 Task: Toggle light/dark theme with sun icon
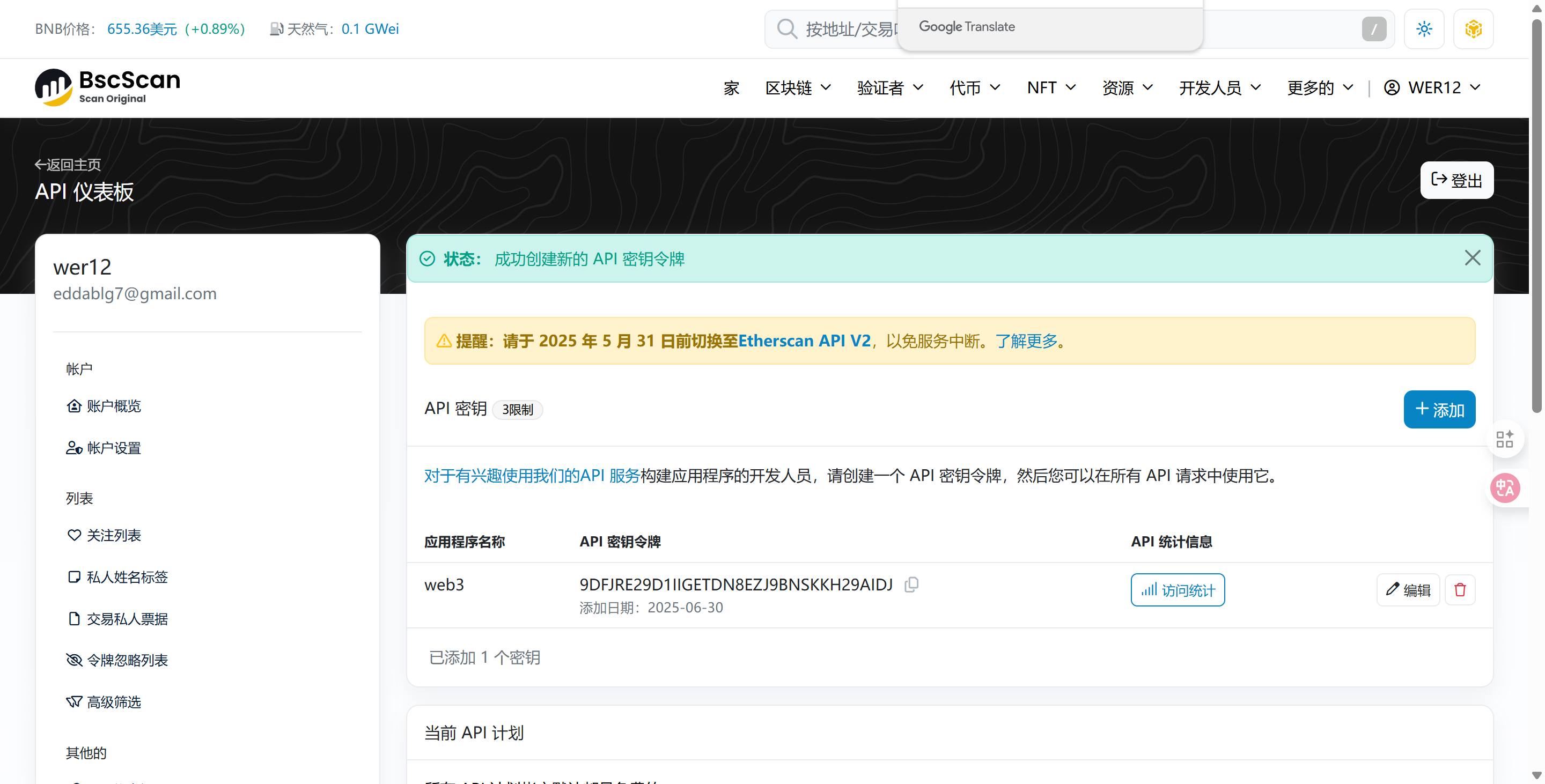[1424, 28]
